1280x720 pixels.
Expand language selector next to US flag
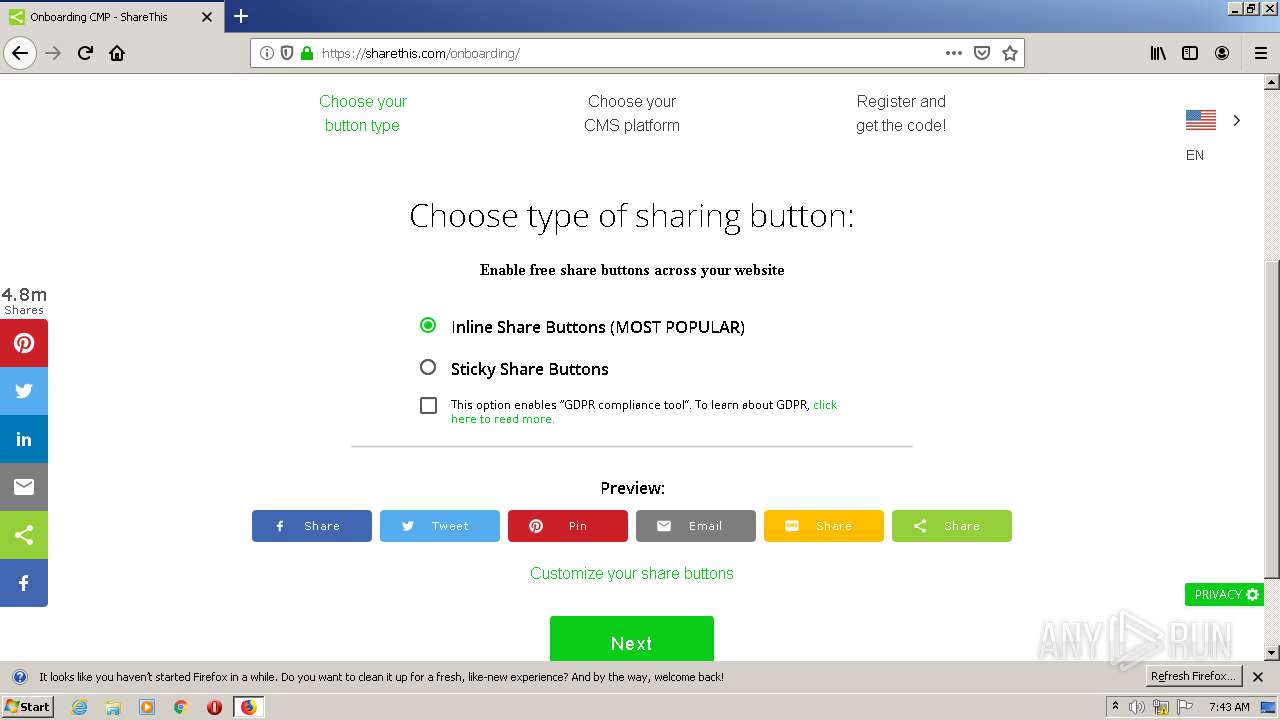[1237, 120]
